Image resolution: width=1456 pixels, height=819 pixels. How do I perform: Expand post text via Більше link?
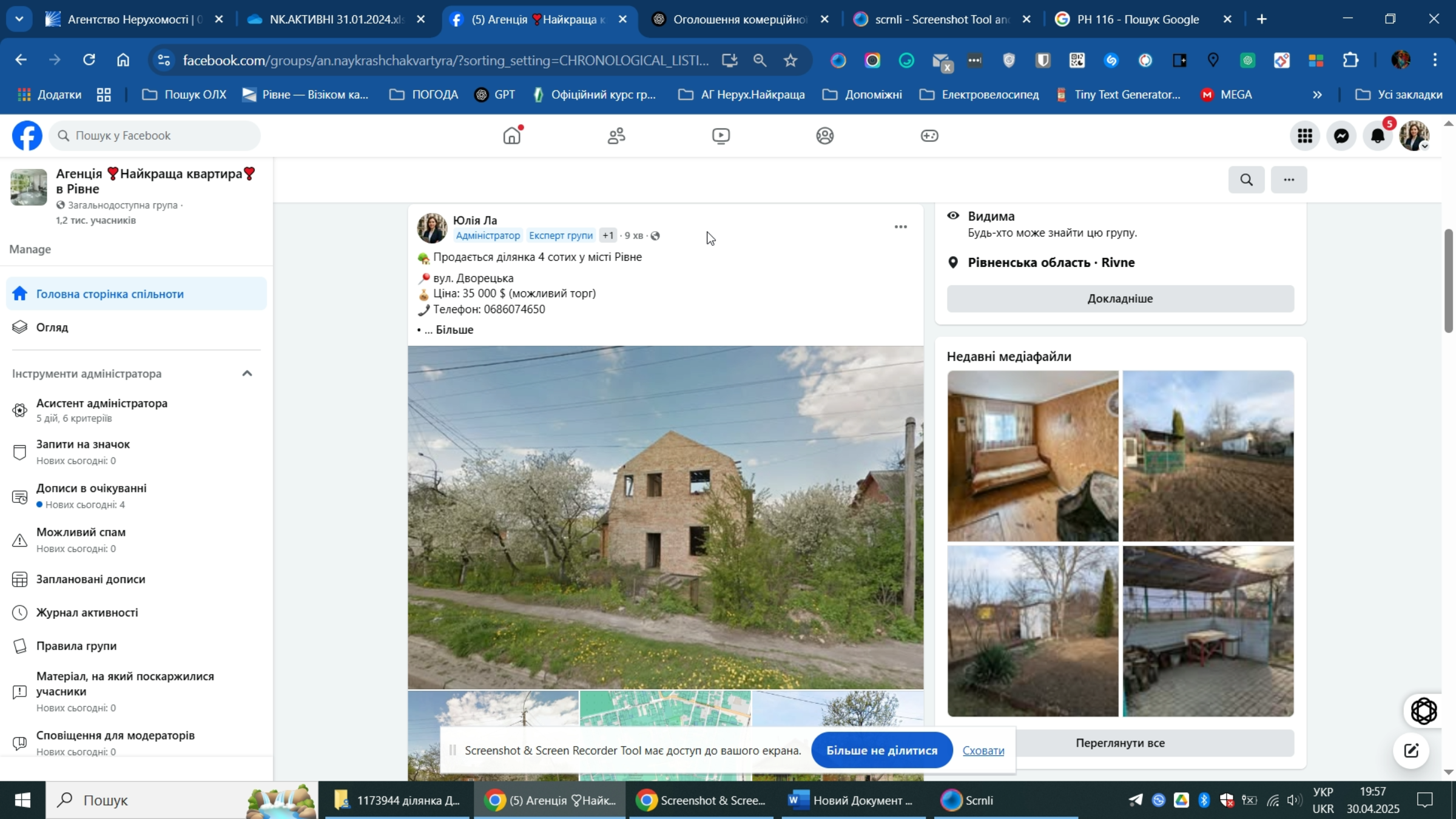click(454, 330)
